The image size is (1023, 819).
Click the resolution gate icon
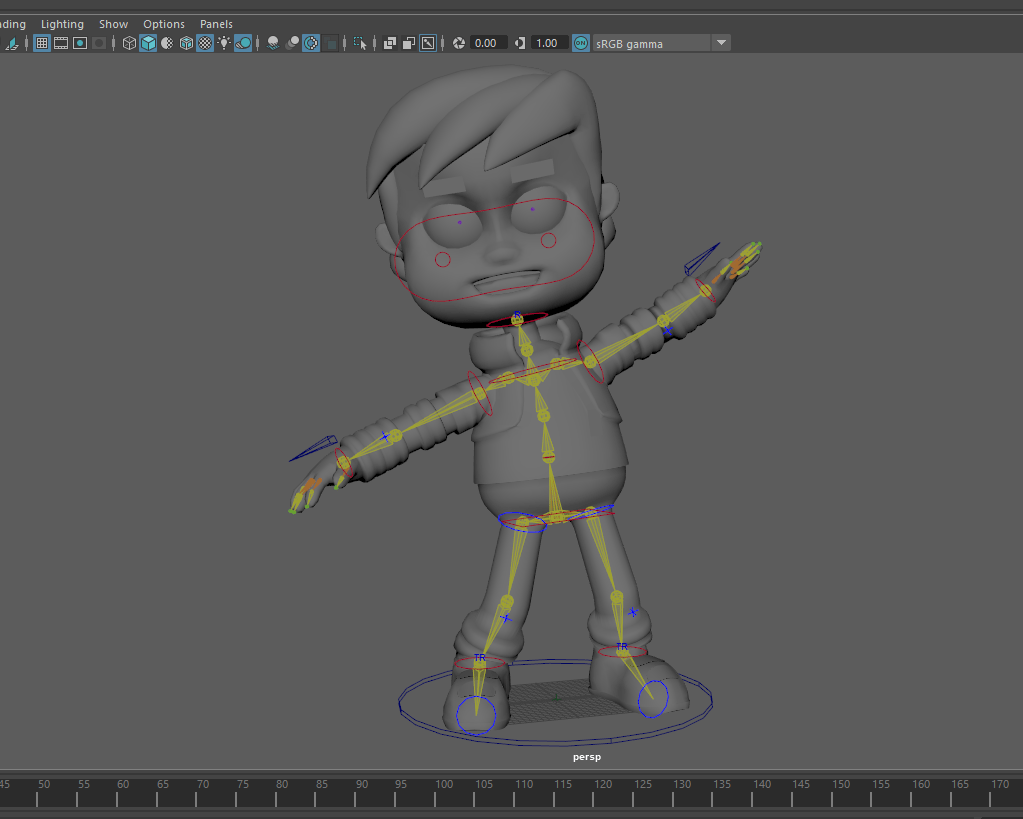click(80, 43)
